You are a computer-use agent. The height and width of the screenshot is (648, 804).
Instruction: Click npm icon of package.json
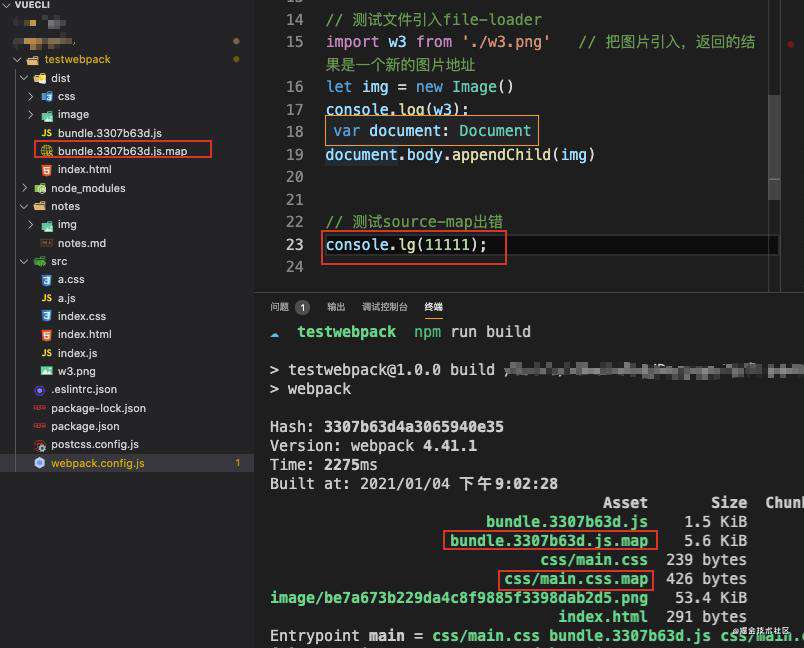[40, 426]
